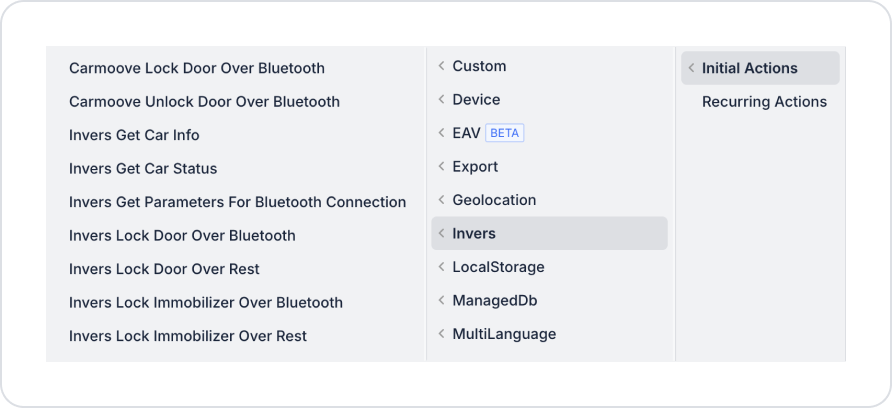Screen dimensions: 892x408
Task: Click the chevron on highlighted Invers item
Action: tap(441, 233)
